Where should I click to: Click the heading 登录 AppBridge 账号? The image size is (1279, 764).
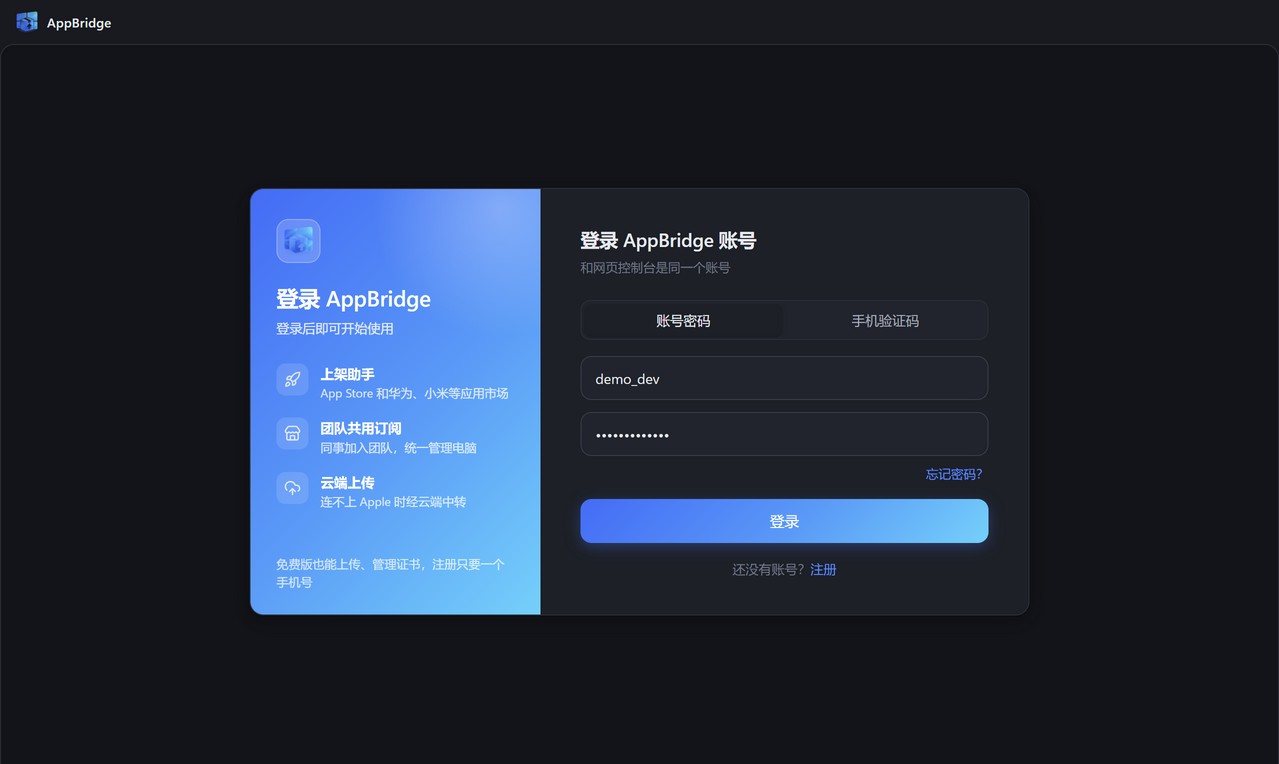668,241
